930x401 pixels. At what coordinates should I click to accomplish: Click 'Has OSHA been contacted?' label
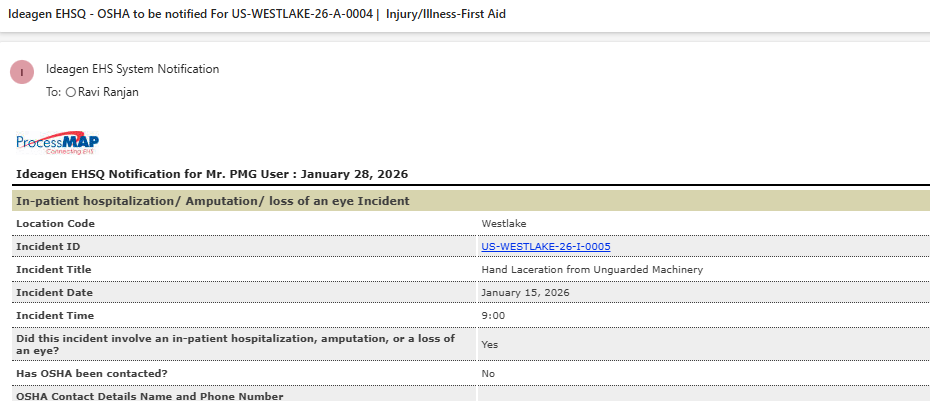click(x=92, y=374)
